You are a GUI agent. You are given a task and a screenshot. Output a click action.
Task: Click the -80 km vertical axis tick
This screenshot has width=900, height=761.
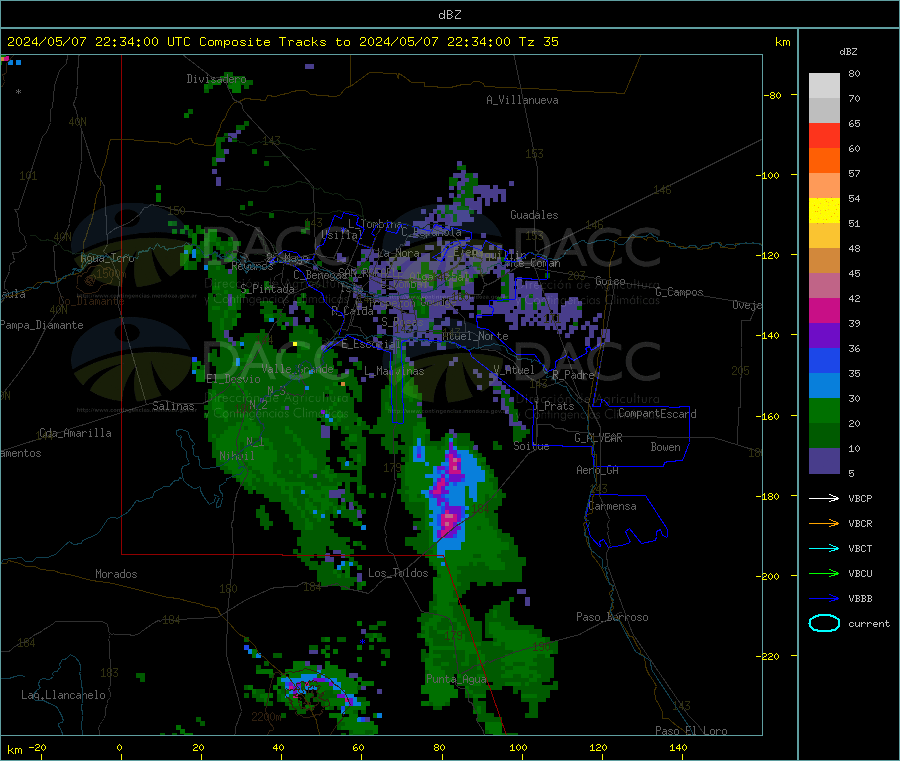pos(773,95)
